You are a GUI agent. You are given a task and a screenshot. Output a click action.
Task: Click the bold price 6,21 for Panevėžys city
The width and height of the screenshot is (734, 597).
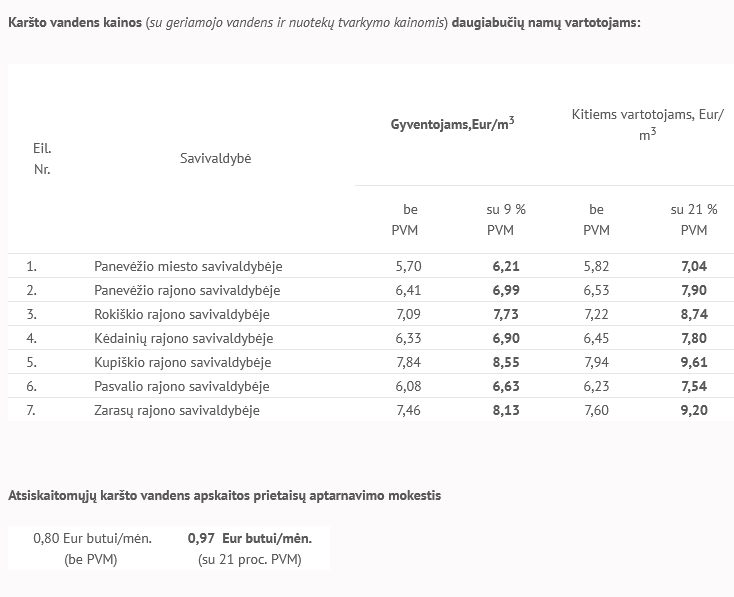pos(506,266)
